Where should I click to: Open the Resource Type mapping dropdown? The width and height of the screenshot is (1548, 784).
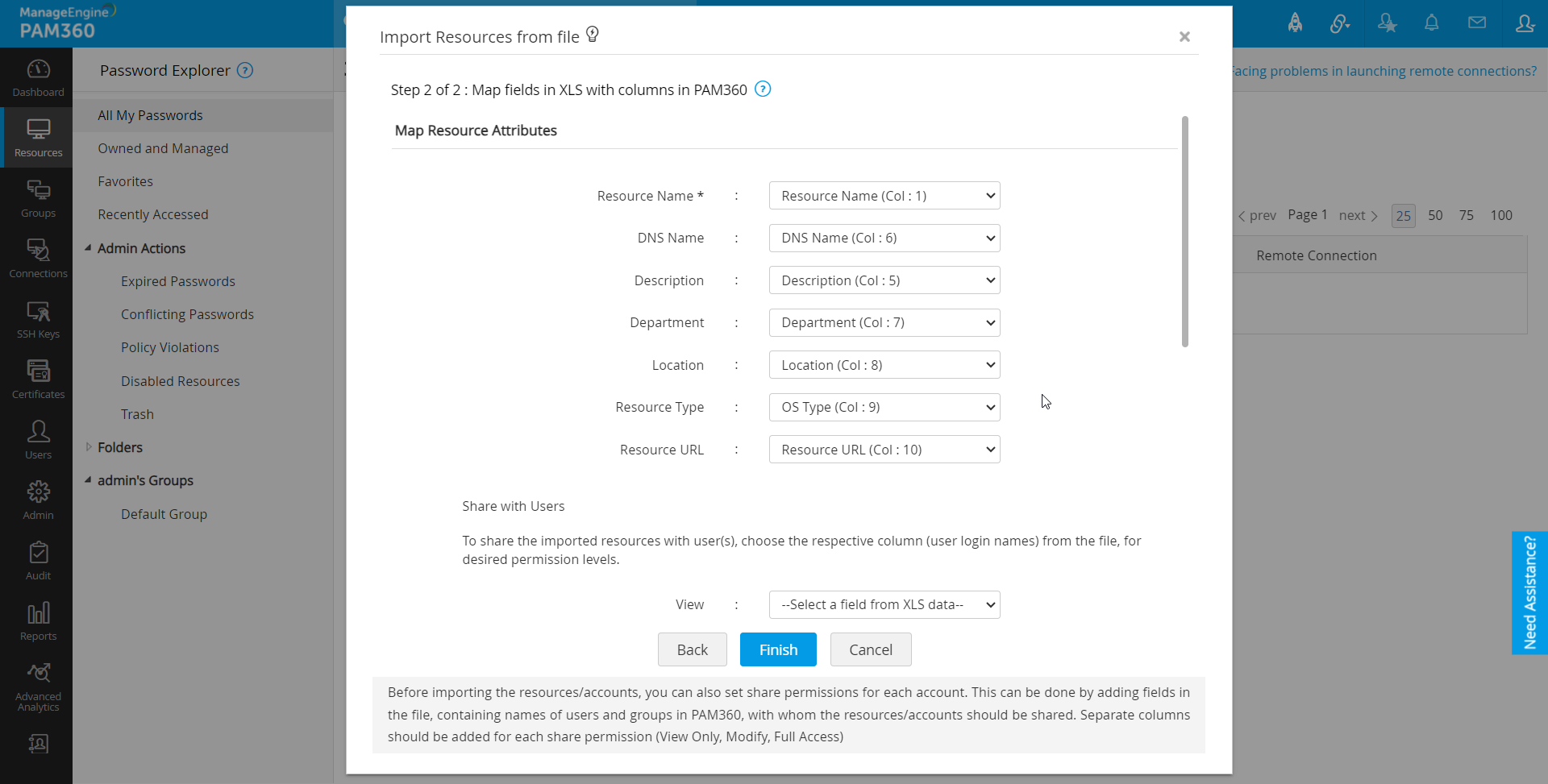[x=884, y=408]
